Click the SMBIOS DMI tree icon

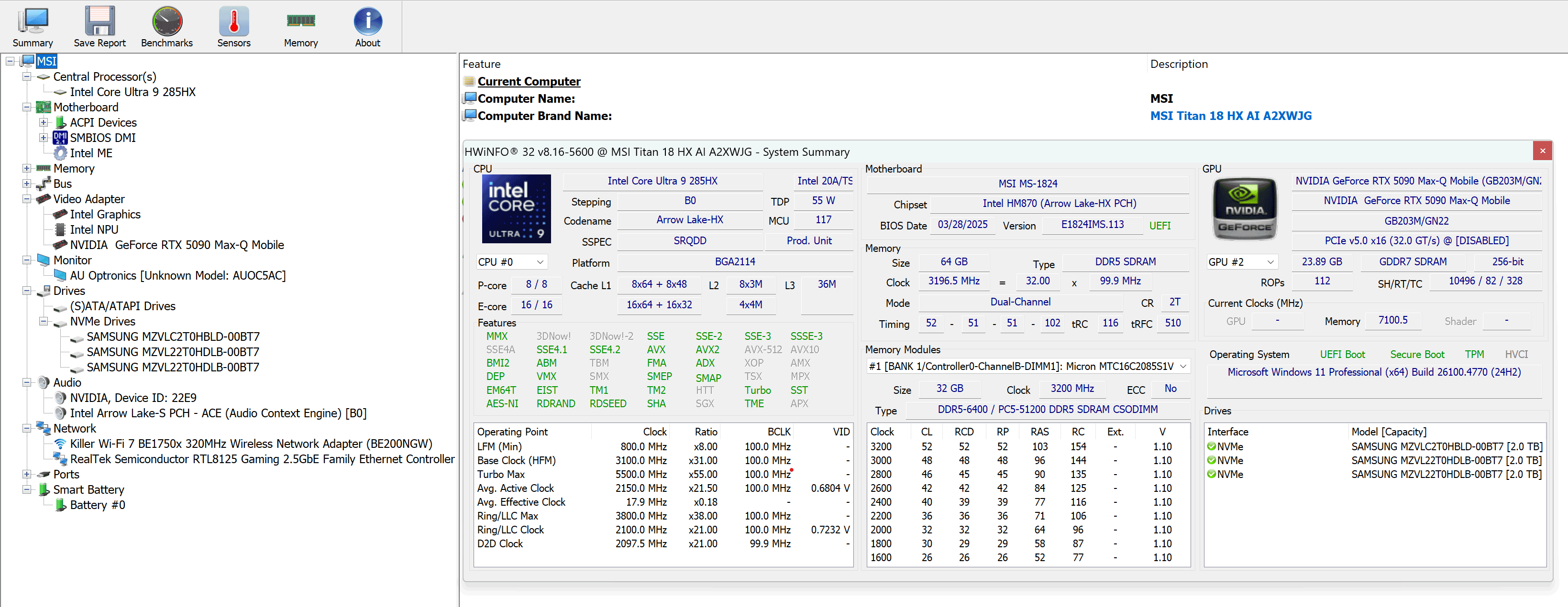click(60, 138)
